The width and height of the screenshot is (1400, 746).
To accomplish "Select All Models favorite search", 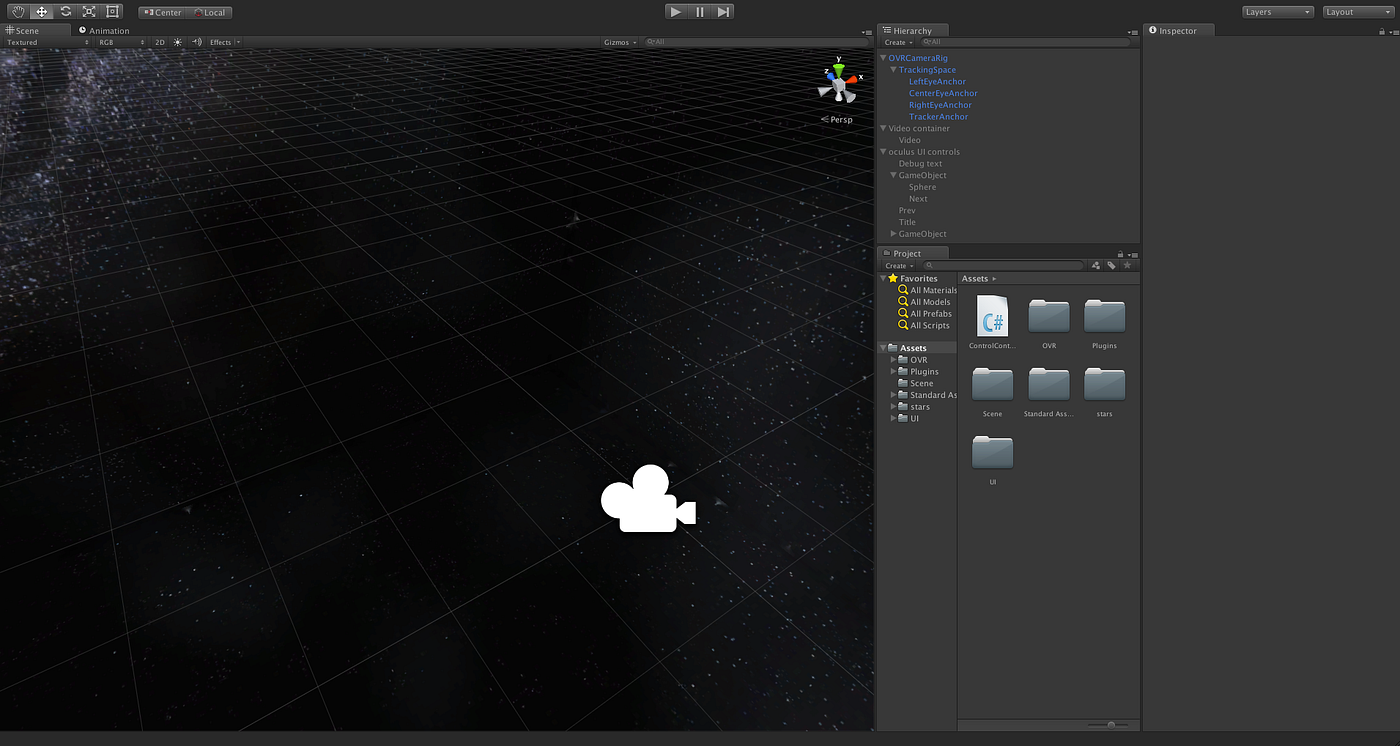I will click(924, 302).
